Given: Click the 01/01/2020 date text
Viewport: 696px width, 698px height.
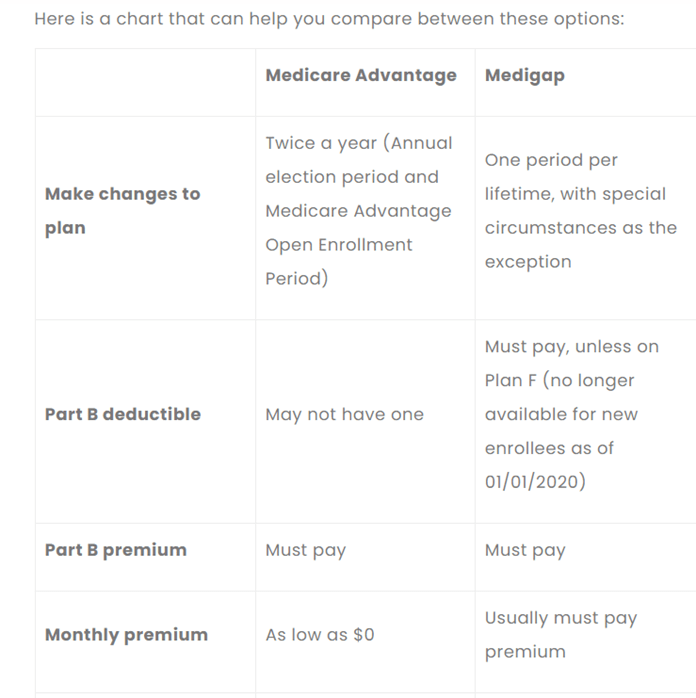Looking at the screenshot, I should click(535, 482).
